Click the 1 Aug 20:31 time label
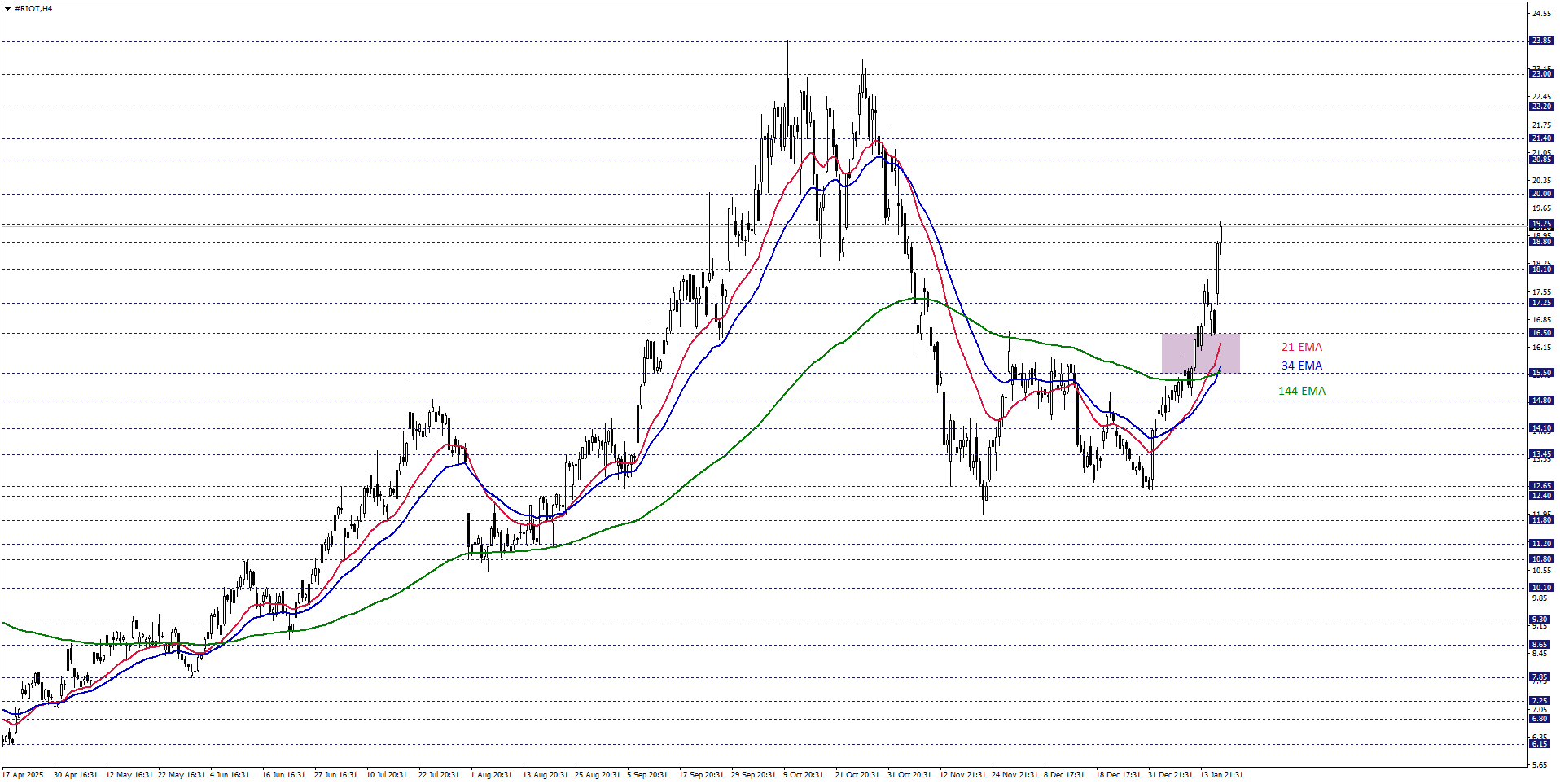The width and height of the screenshot is (1560, 784). coord(491,775)
